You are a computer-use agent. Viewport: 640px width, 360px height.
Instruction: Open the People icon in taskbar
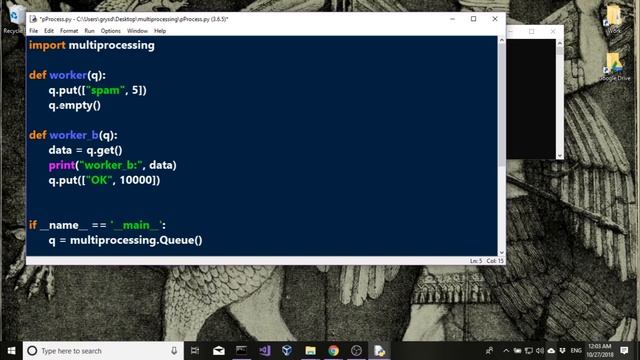[489, 351]
